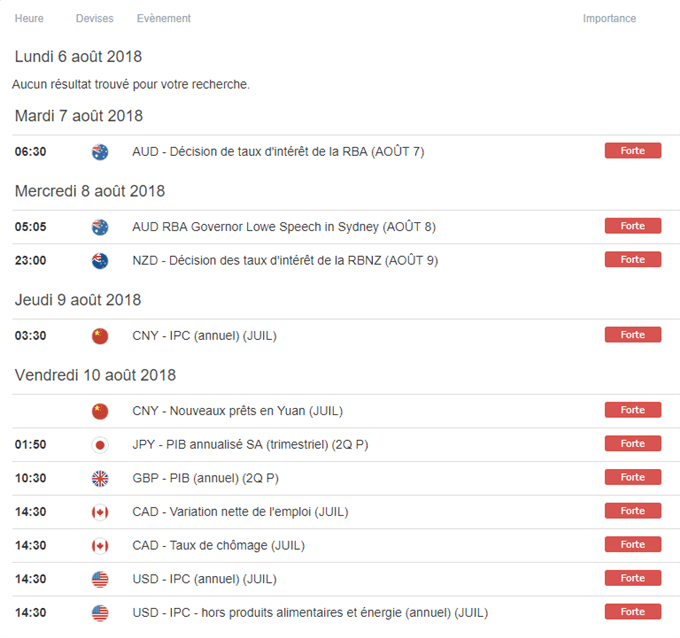
Task: Open the AUD RBA Governor Lowe Speech in Sydney event
Action: tap(284, 227)
